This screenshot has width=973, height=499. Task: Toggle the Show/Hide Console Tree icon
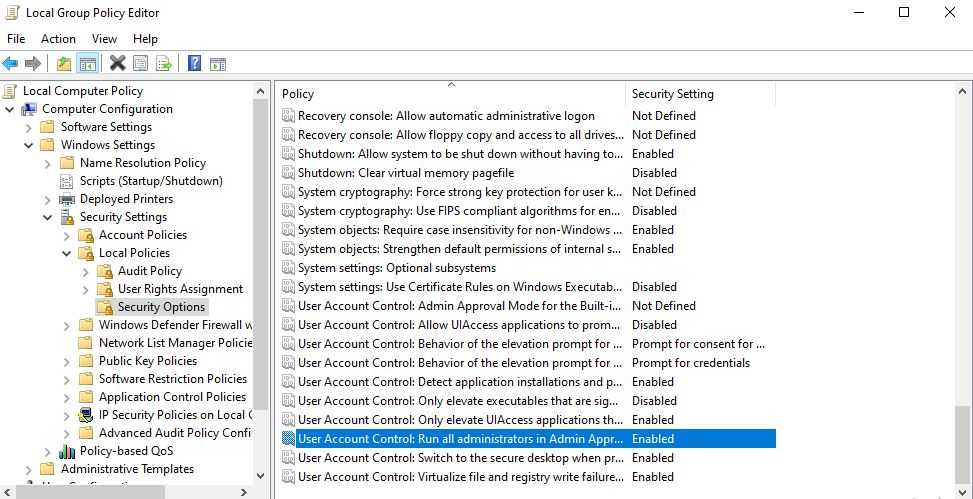coord(88,64)
